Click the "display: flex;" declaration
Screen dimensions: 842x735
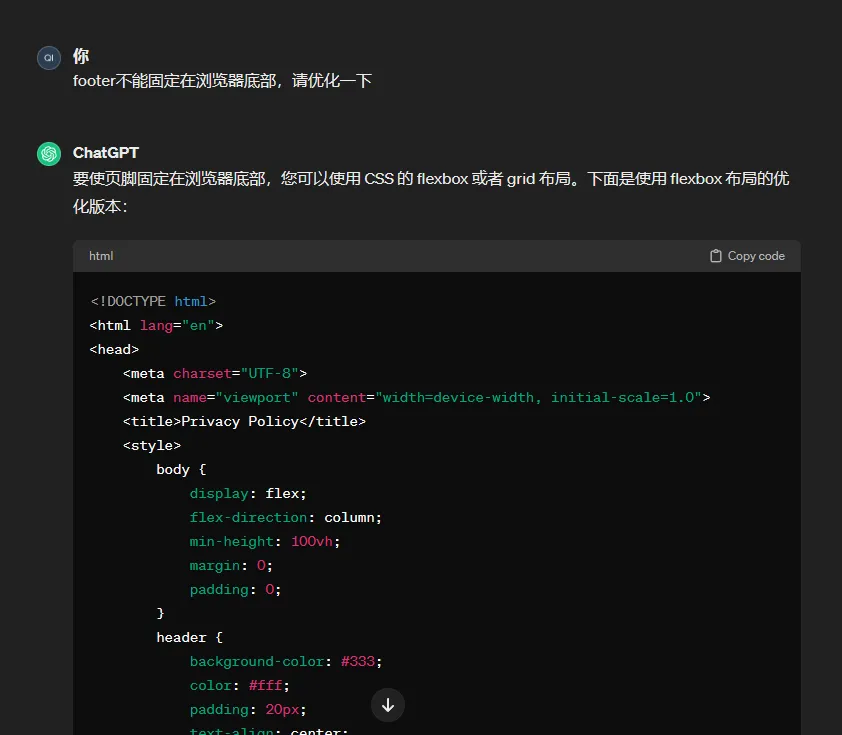[248, 493]
